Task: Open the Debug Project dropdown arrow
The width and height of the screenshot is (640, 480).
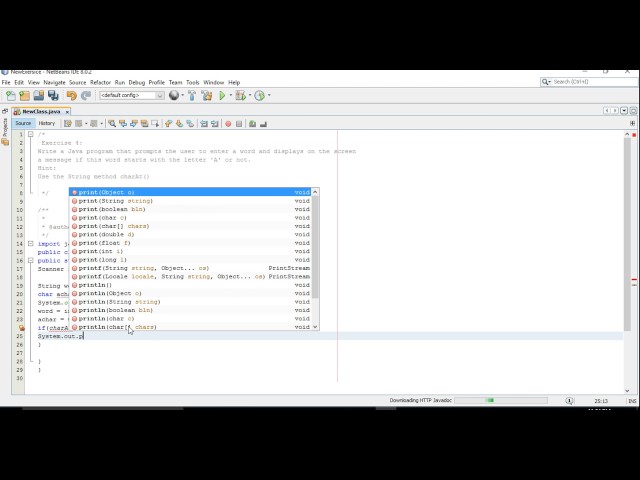Action: click(250, 96)
